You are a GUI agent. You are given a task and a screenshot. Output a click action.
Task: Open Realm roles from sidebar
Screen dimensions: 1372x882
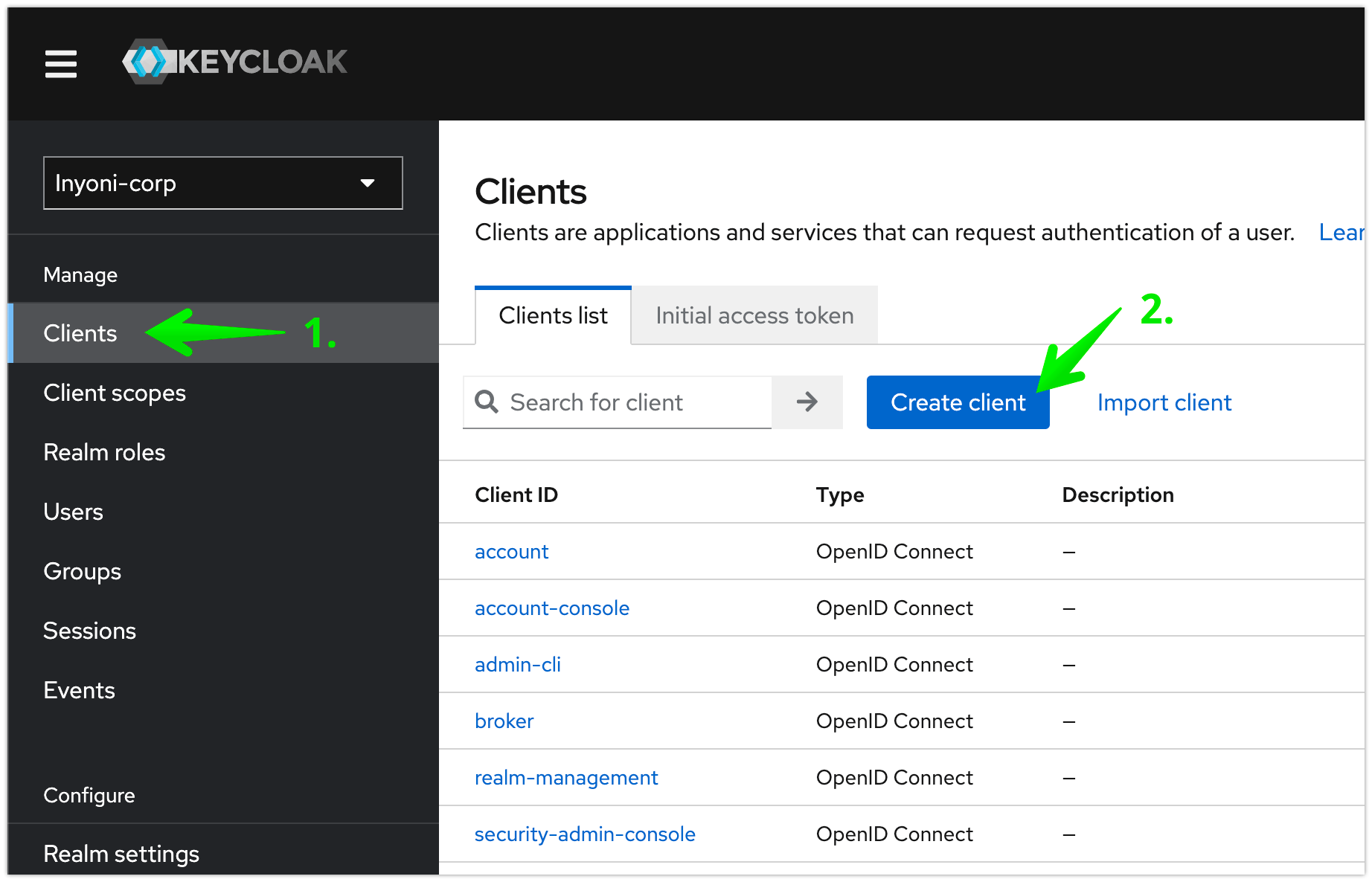[104, 452]
